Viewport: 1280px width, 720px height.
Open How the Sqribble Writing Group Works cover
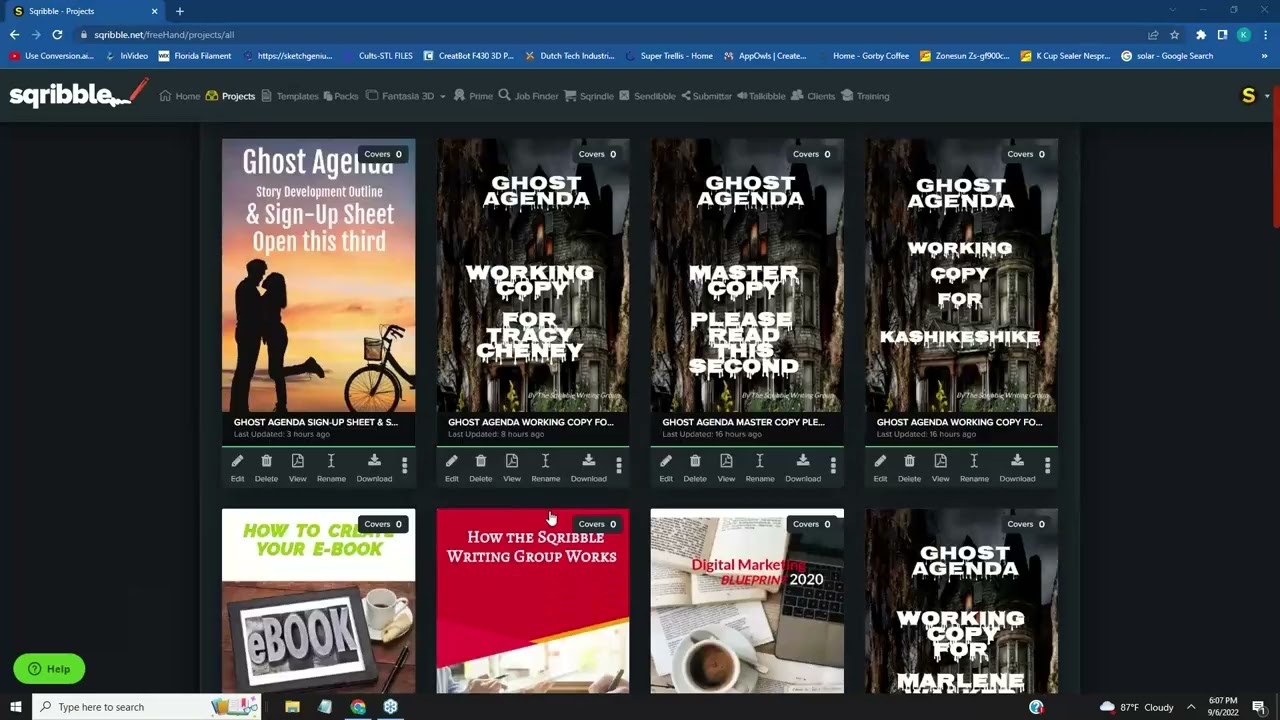[532, 600]
